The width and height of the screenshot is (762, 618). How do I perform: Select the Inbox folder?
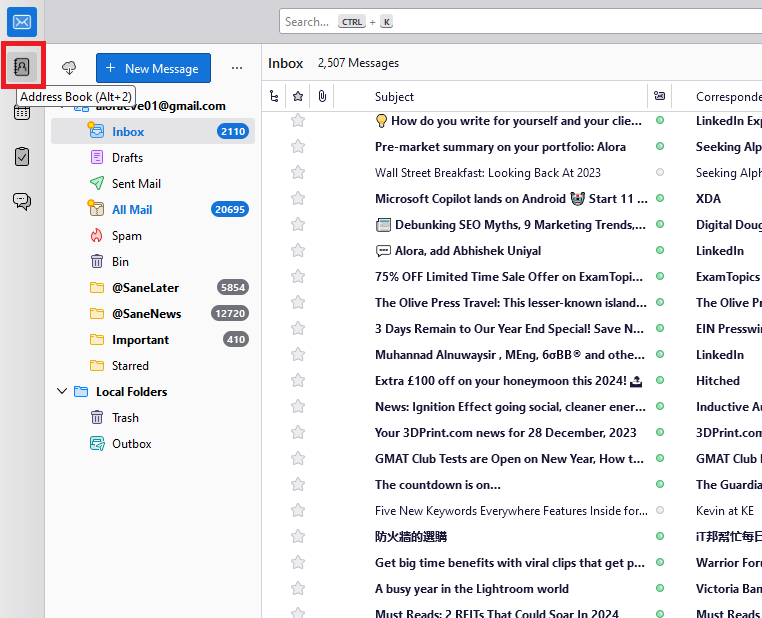[x=153, y=131]
